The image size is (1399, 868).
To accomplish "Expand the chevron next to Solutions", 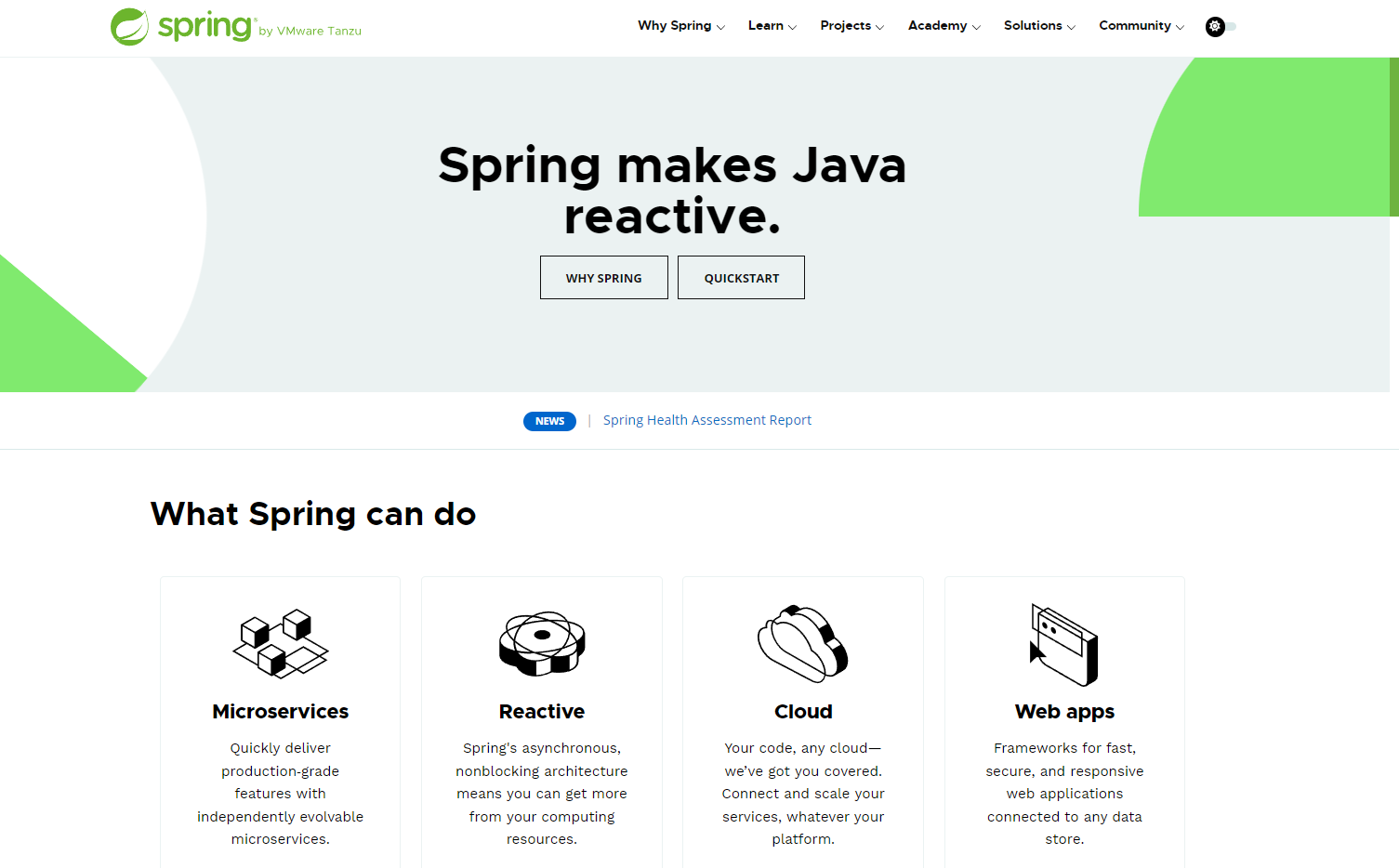I will point(1071,27).
